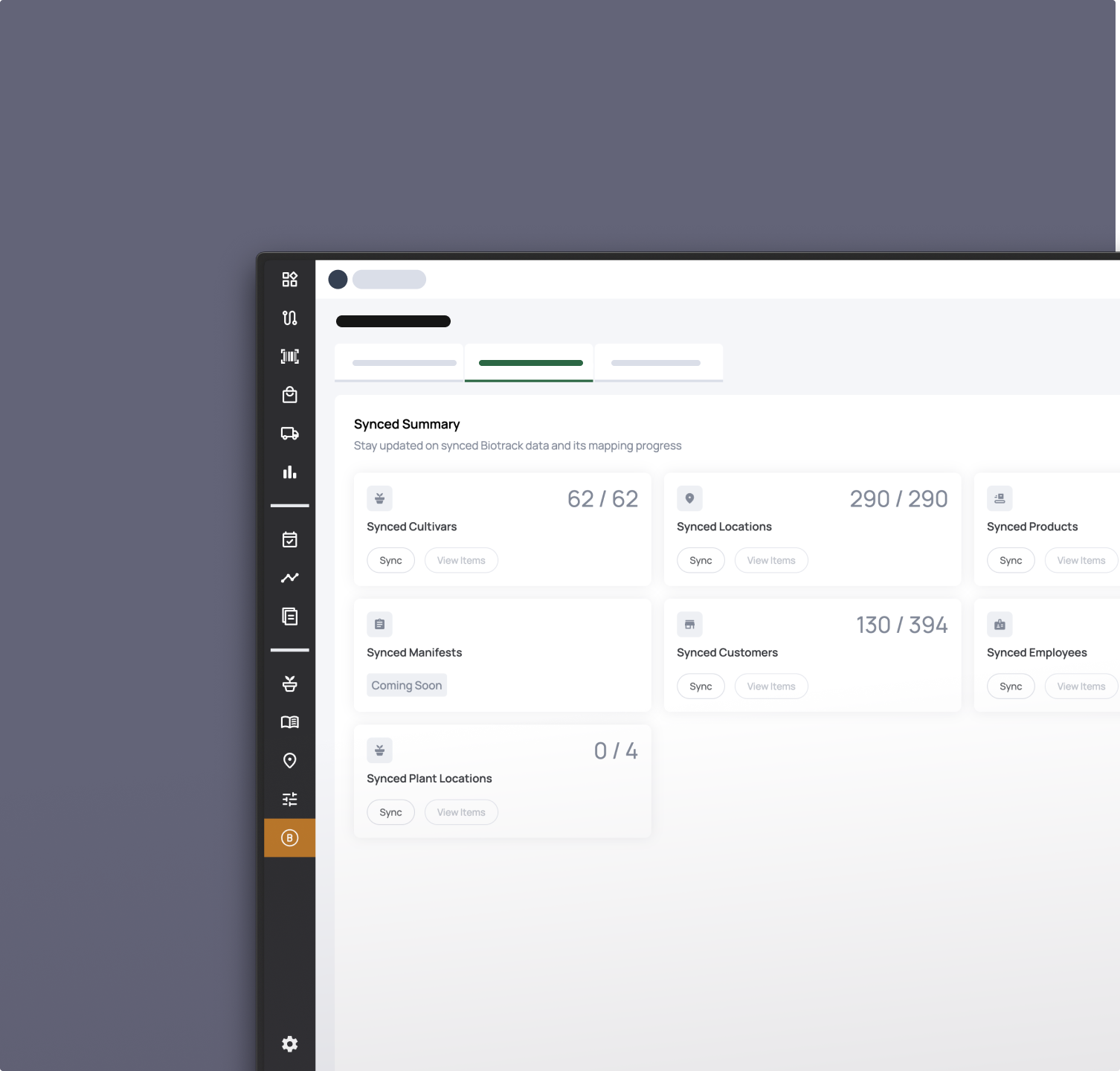Select the delivery truck icon in sidebar
The image size is (1120, 1071).
click(289, 434)
